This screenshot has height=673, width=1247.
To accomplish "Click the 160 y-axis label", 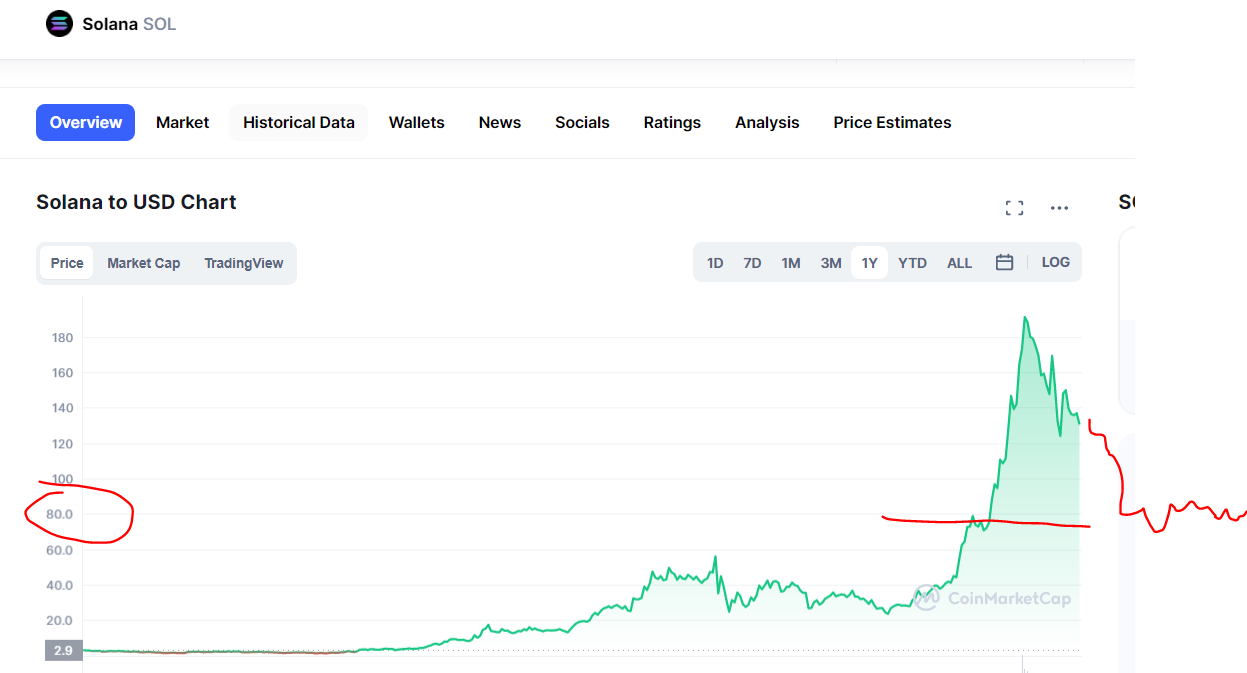I will point(62,373).
